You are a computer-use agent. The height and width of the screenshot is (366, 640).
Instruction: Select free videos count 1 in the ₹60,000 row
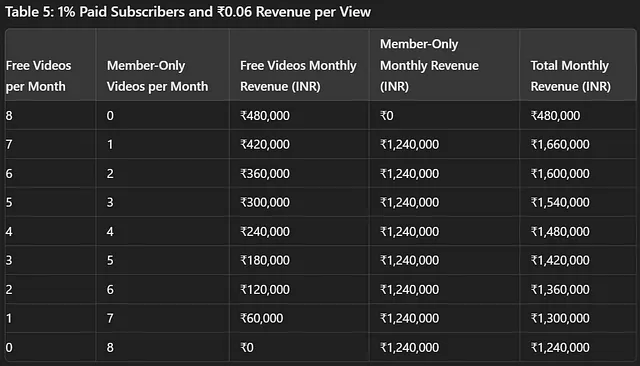[9, 318]
